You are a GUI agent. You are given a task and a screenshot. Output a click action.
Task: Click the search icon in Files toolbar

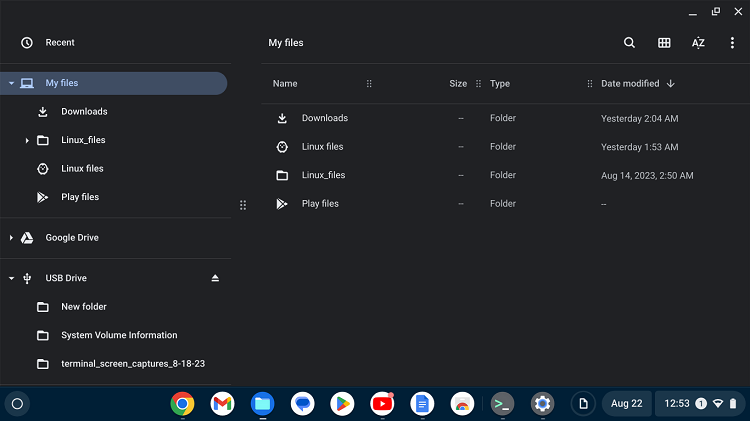pos(629,43)
